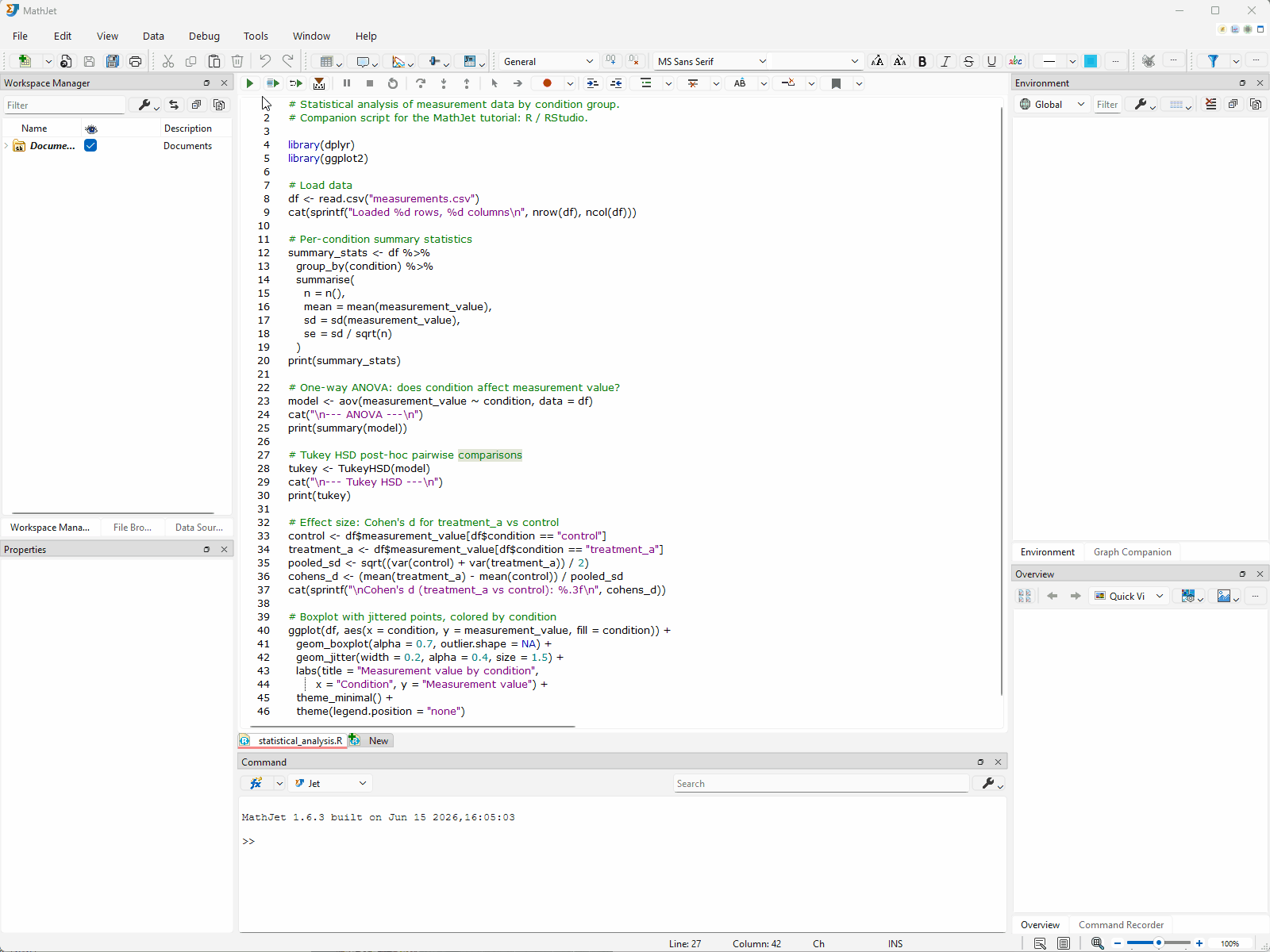Viewport: 1270px width, 952px height.
Task: Open the Tools menu
Action: [256, 36]
